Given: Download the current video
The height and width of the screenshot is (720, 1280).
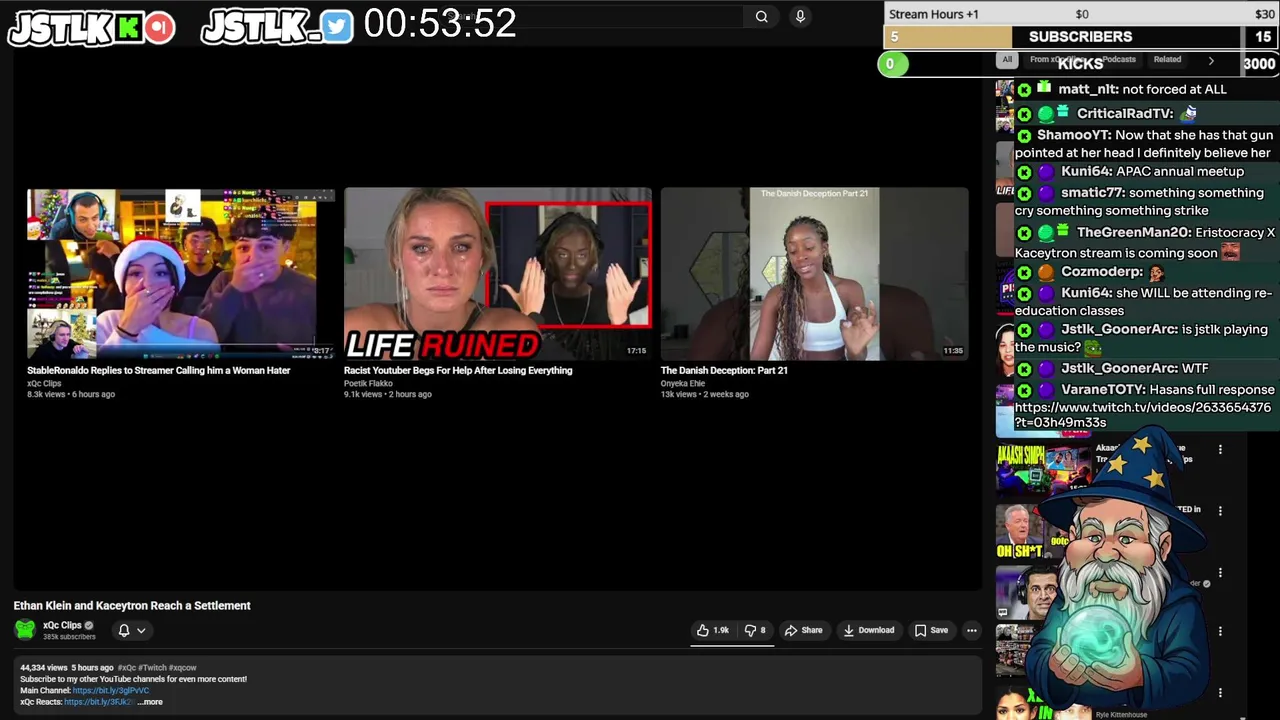Looking at the screenshot, I should tap(868, 630).
